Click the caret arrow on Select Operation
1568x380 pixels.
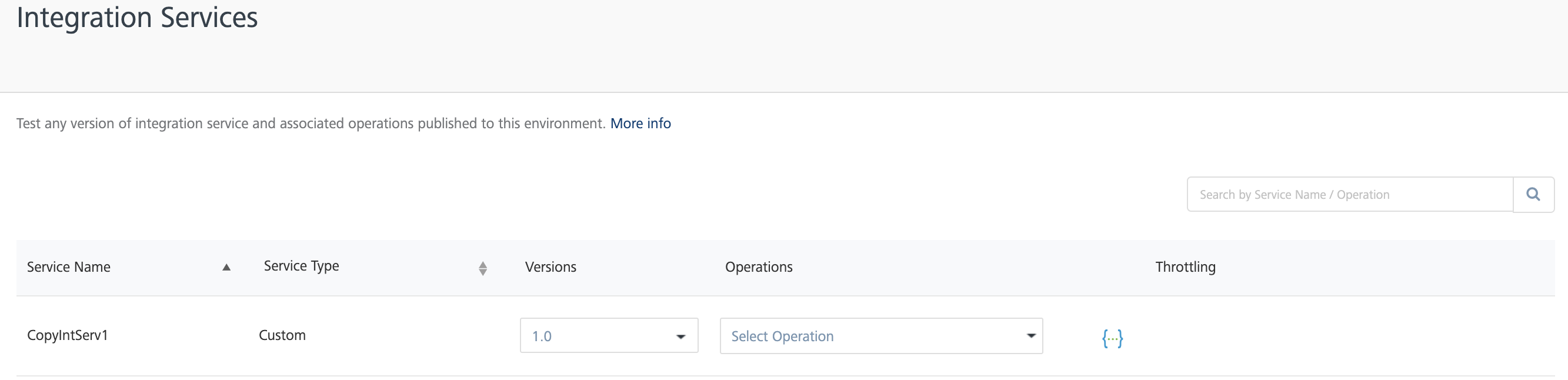point(1030,335)
